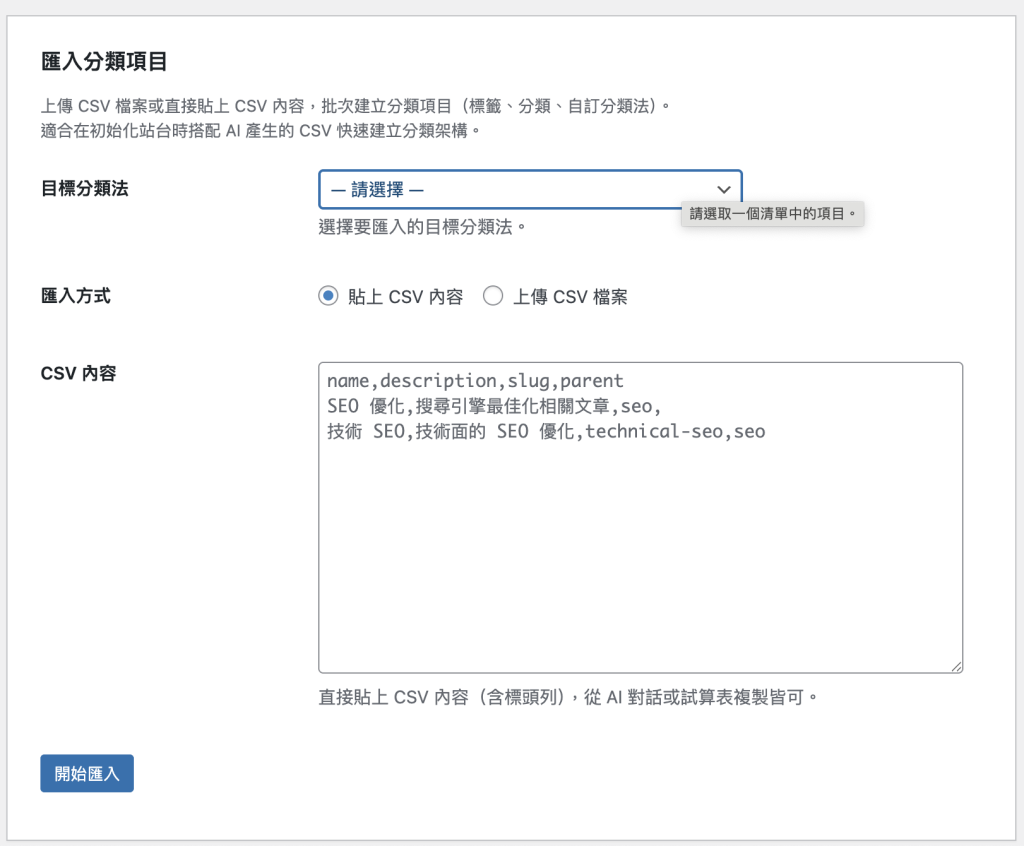Click the empty area of the CSV textarea
Screen dimensions: 1024x846
[x=640, y=560]
